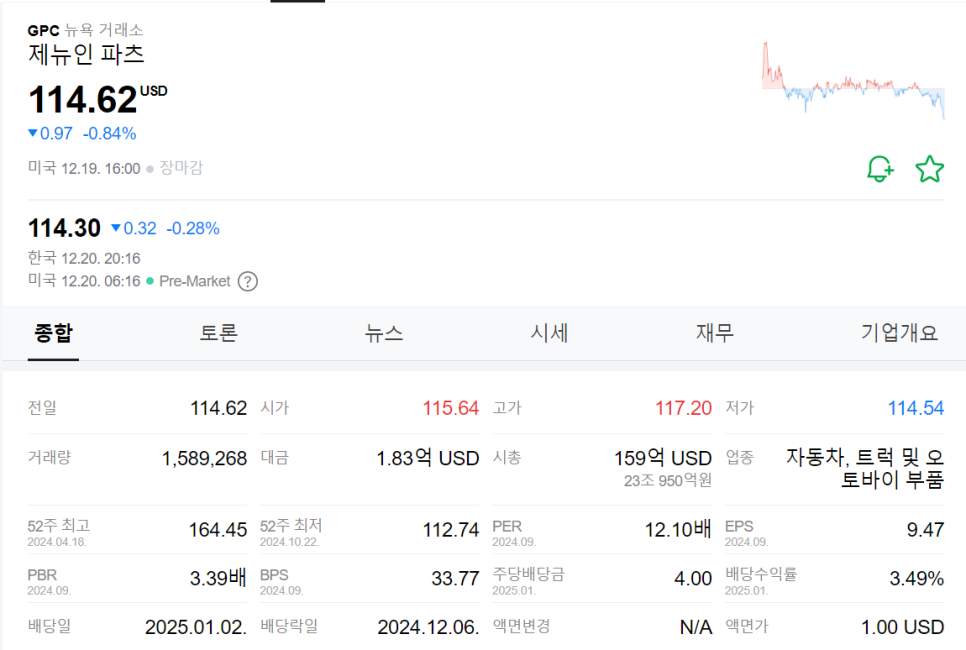Click the GPC ticker symbol
Screen dimensions: 966x650
coord(43,30)
